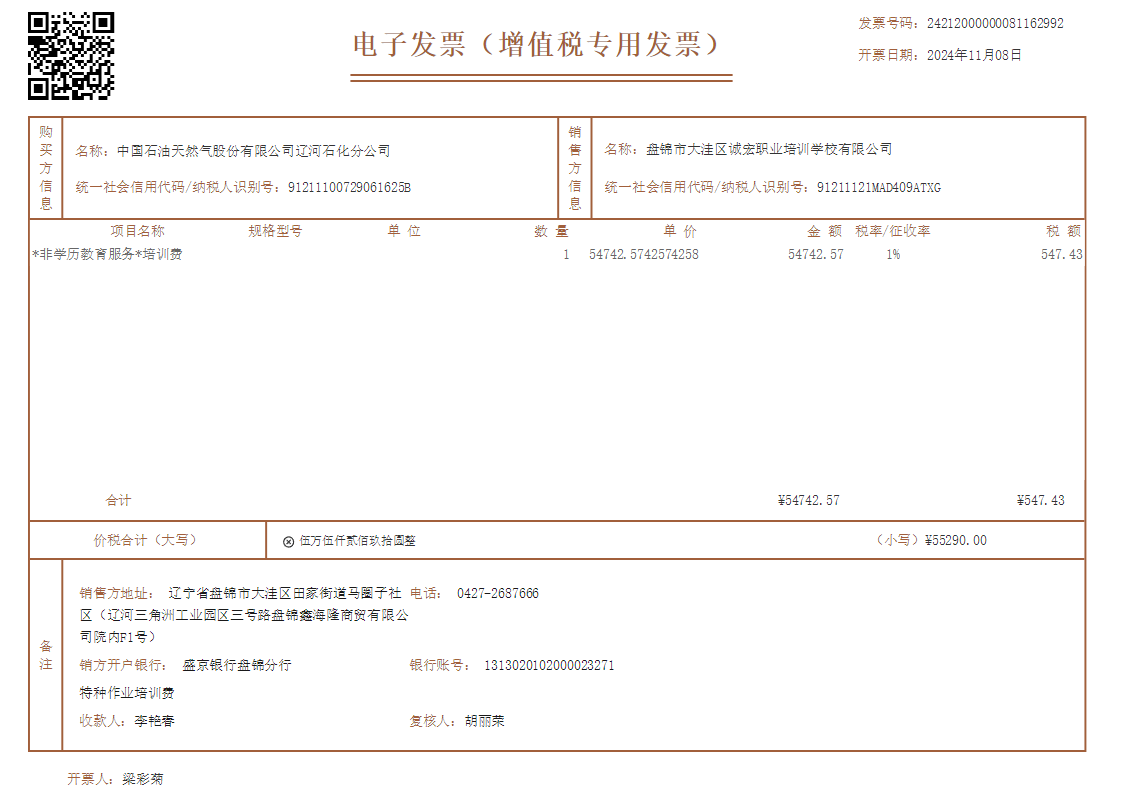Click the 收款人 label
This screenshot has width=1132, height=806.
click(100, 721)
